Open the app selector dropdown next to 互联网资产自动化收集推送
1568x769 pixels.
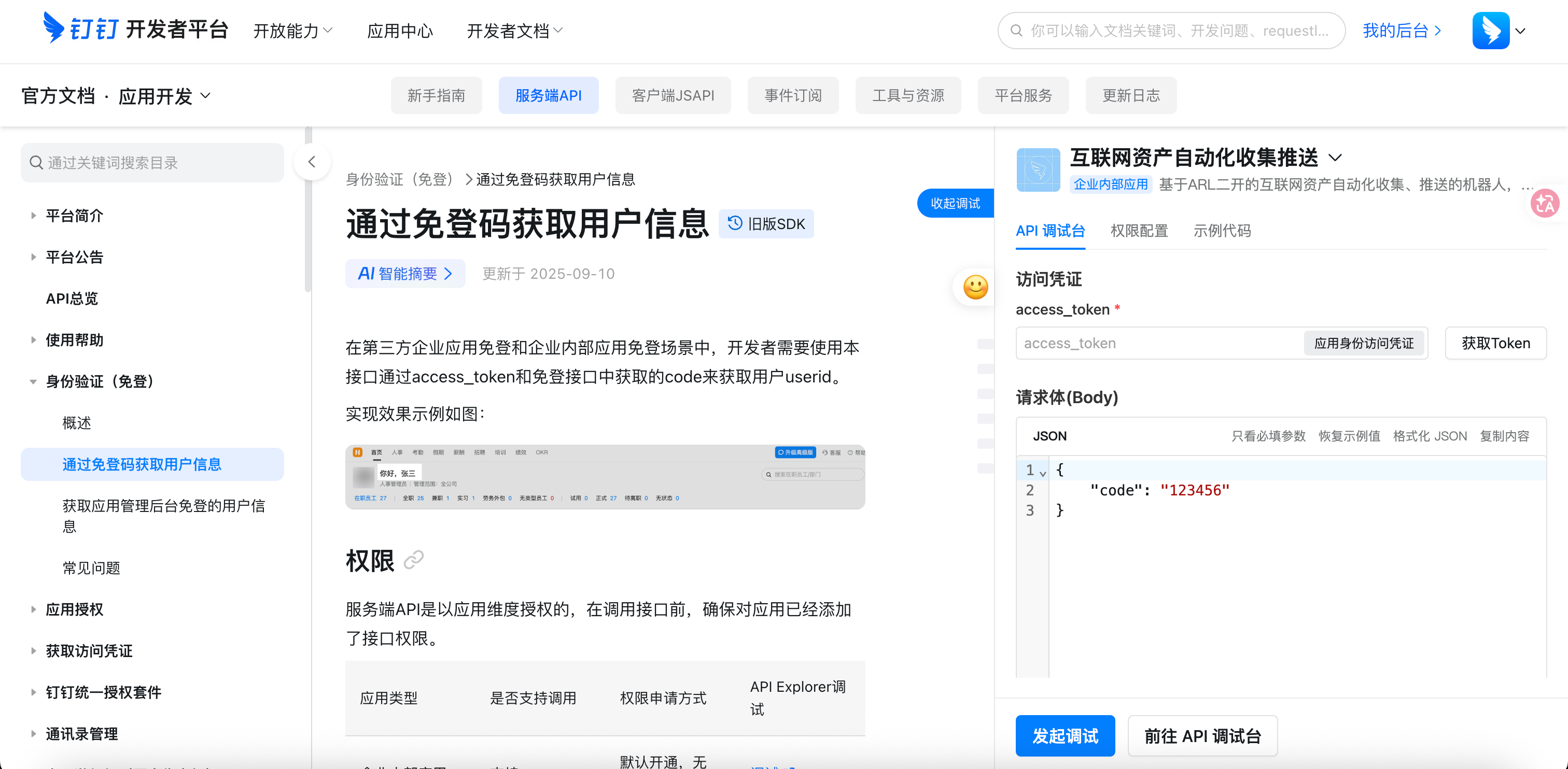pos(1336,158)
